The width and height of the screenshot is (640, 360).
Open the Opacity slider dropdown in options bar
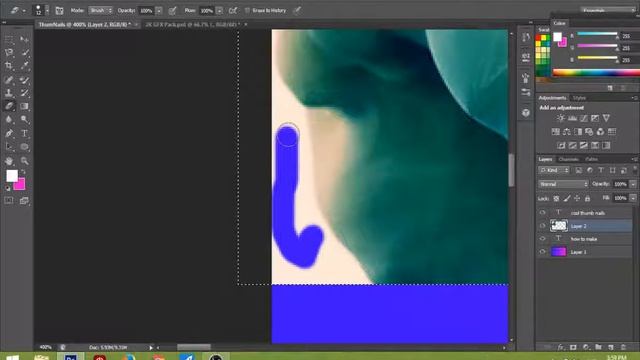click(159, 11)
